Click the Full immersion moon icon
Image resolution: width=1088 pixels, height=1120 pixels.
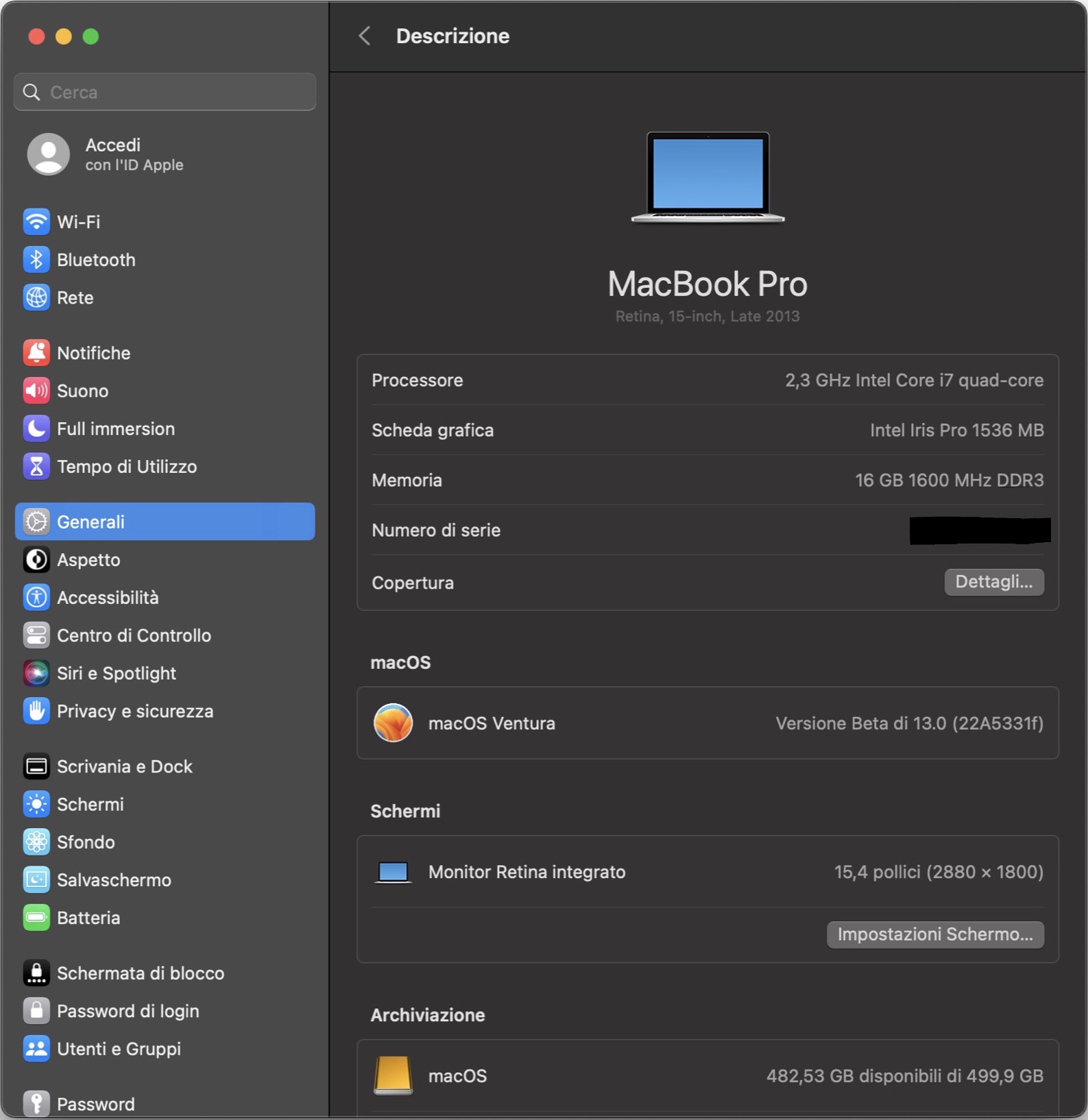(36, 428)
